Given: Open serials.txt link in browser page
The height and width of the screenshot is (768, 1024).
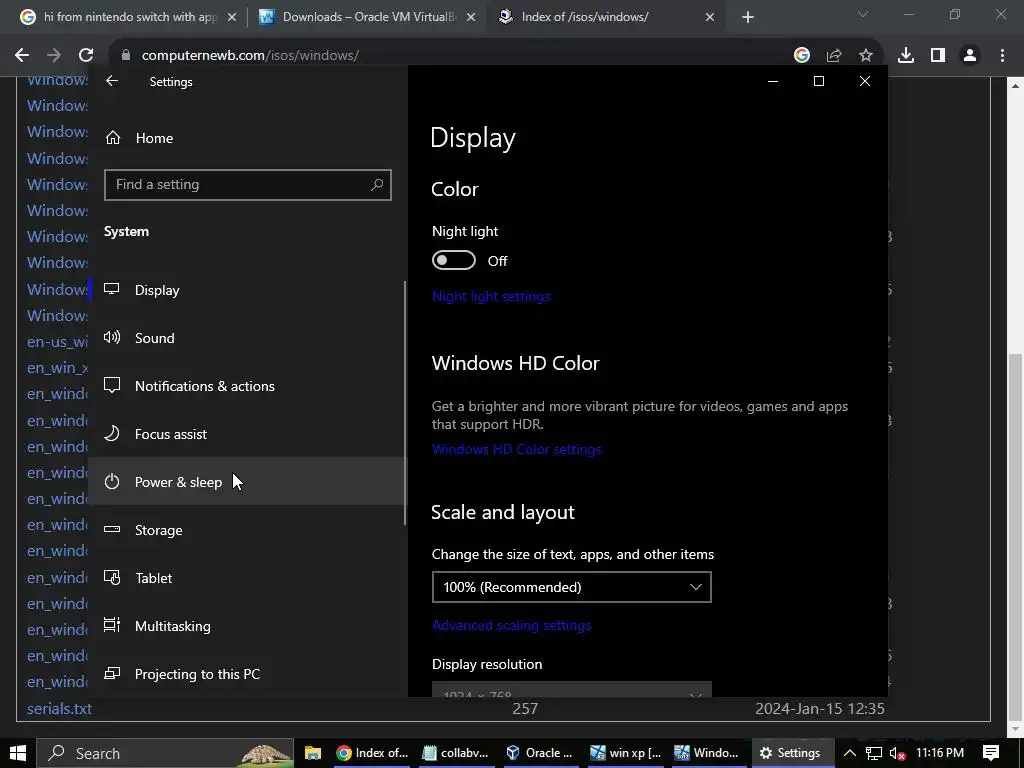Looking at the screenshot, I should tap(59, 709).
